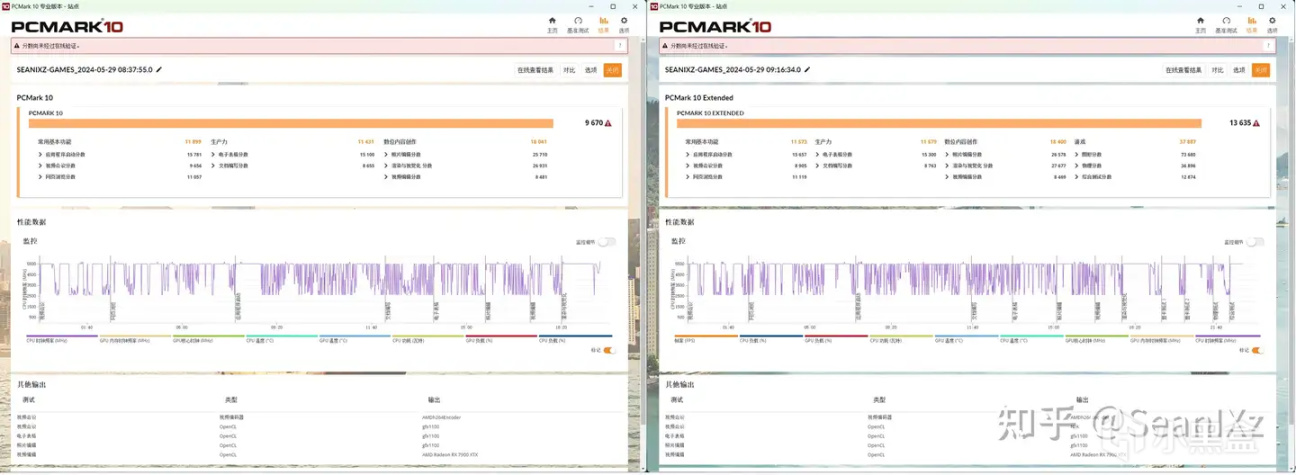Toggle 标记 markers switch in left window

(x=608, y=350)
